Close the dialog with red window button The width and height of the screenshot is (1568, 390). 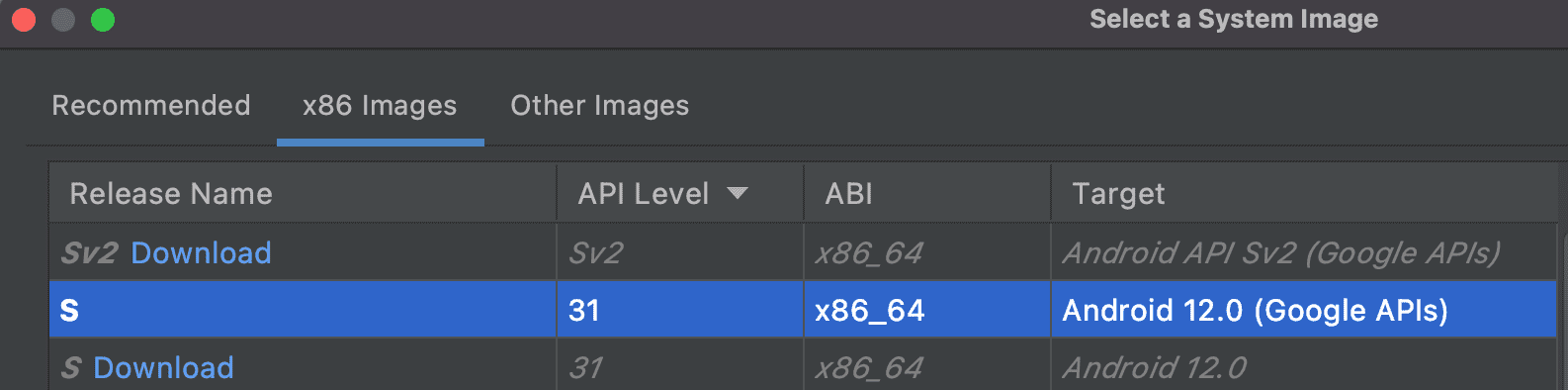pos(24,20)
